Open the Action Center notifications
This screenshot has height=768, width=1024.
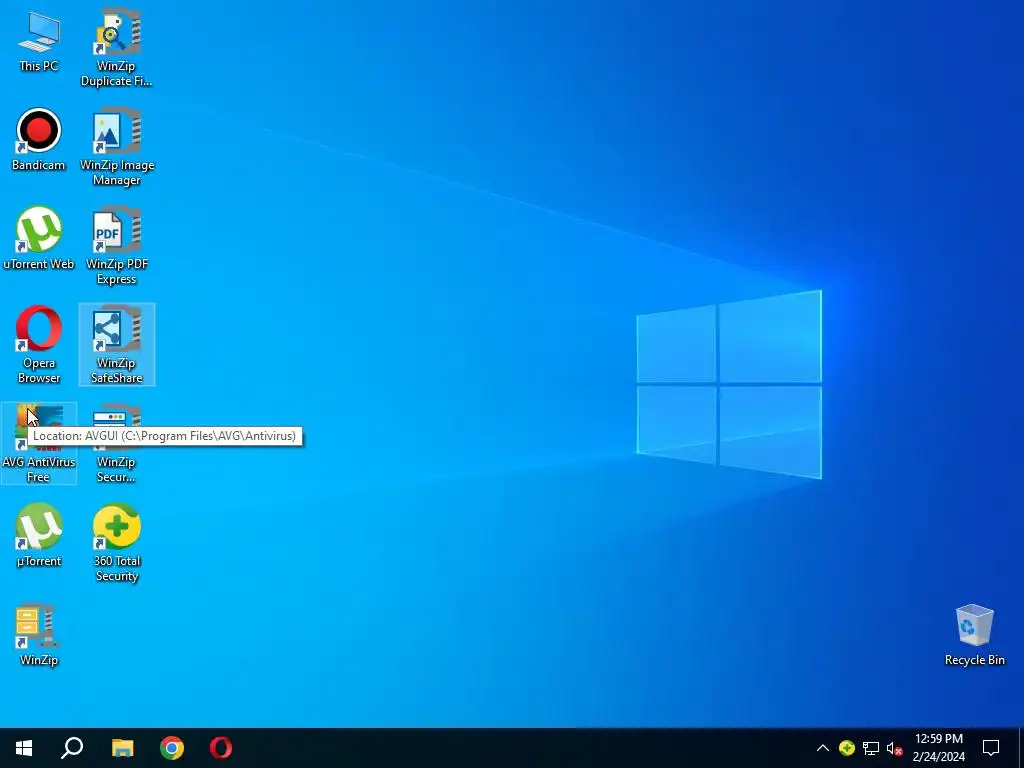(x=991, y=748)
